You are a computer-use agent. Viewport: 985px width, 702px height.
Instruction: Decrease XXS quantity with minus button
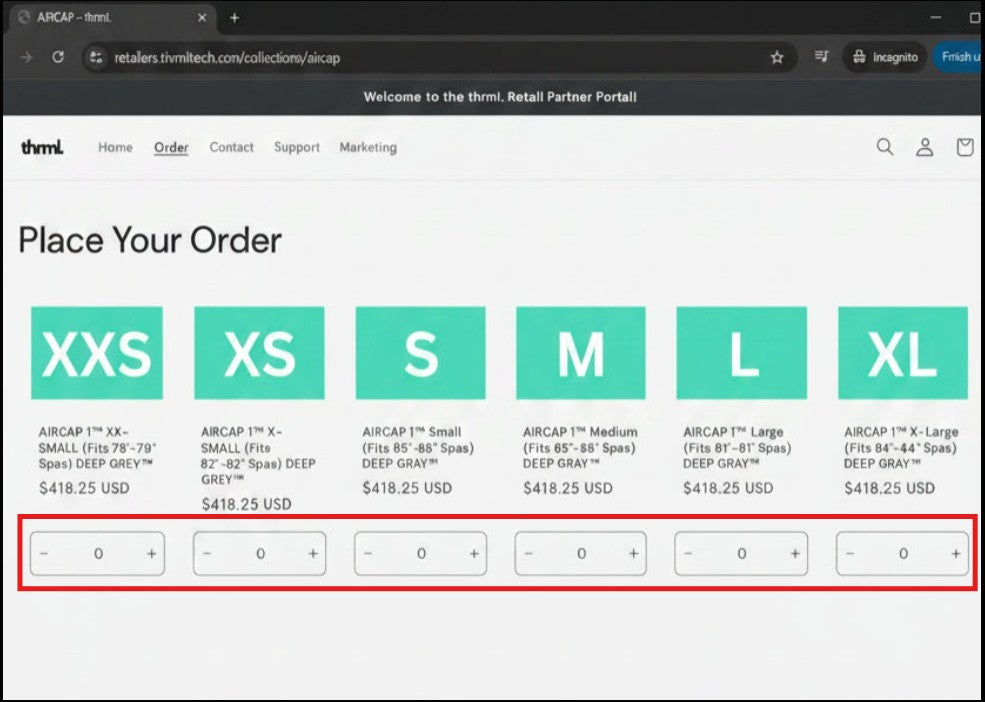(44, 554)
